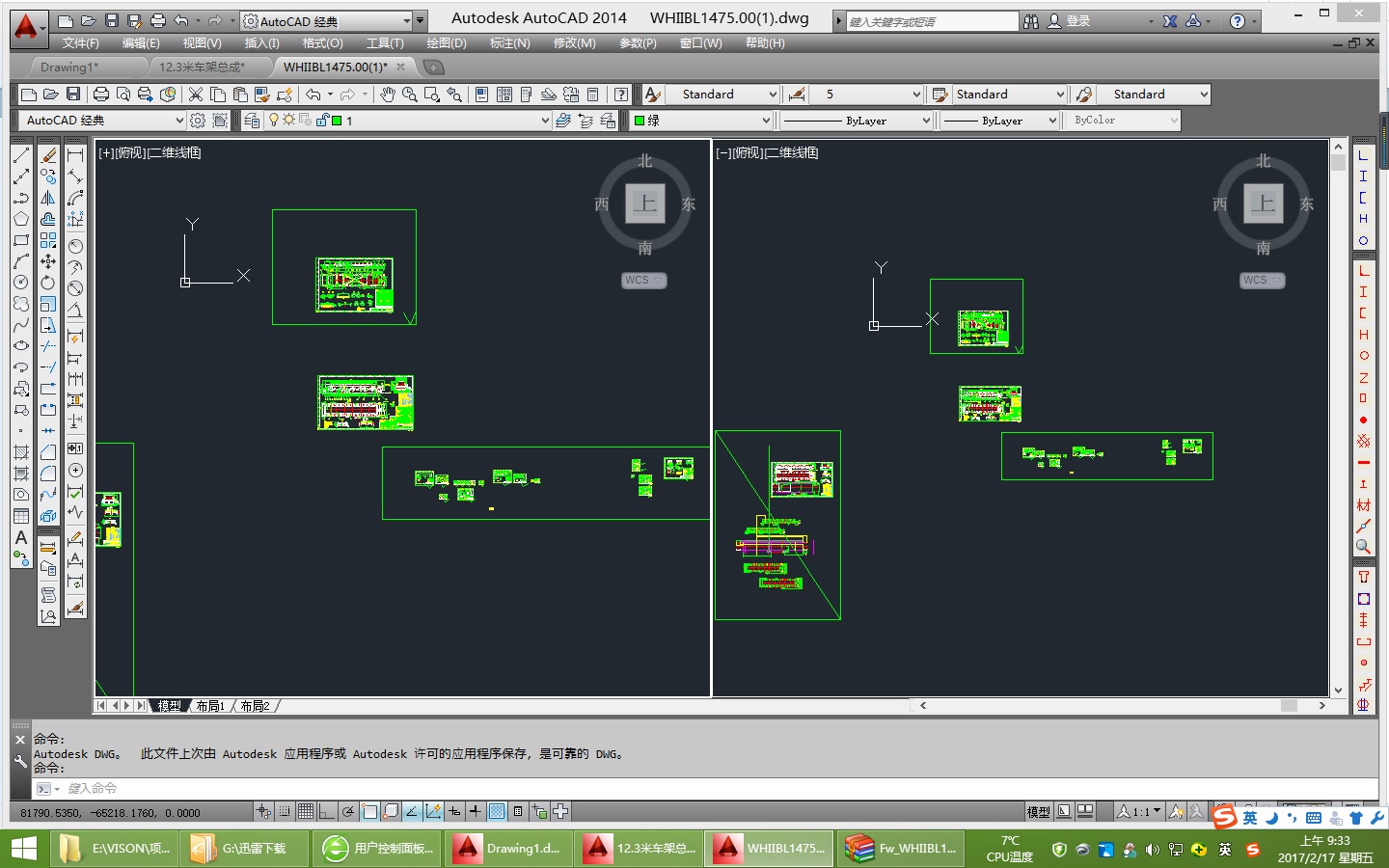Open the 文件(F) menu
This screenshot has height=868, width=1389.
point(81,43)
